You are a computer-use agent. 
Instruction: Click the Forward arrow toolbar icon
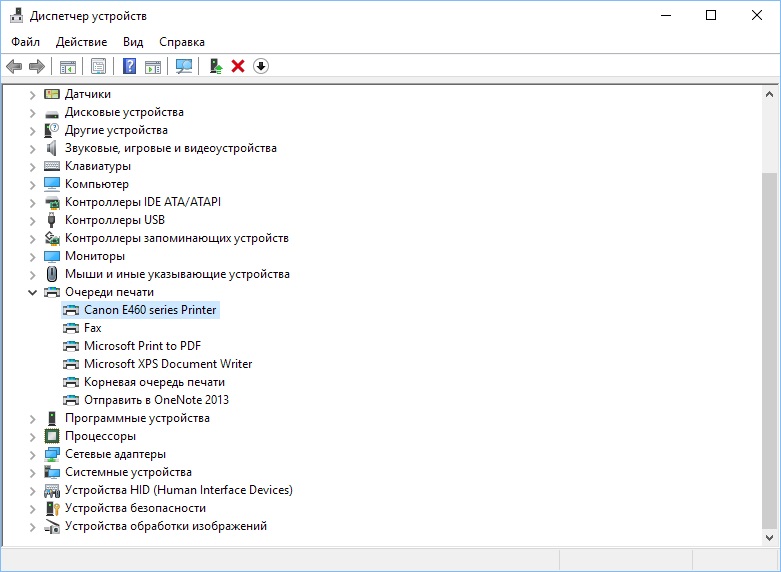coord(37,66)
